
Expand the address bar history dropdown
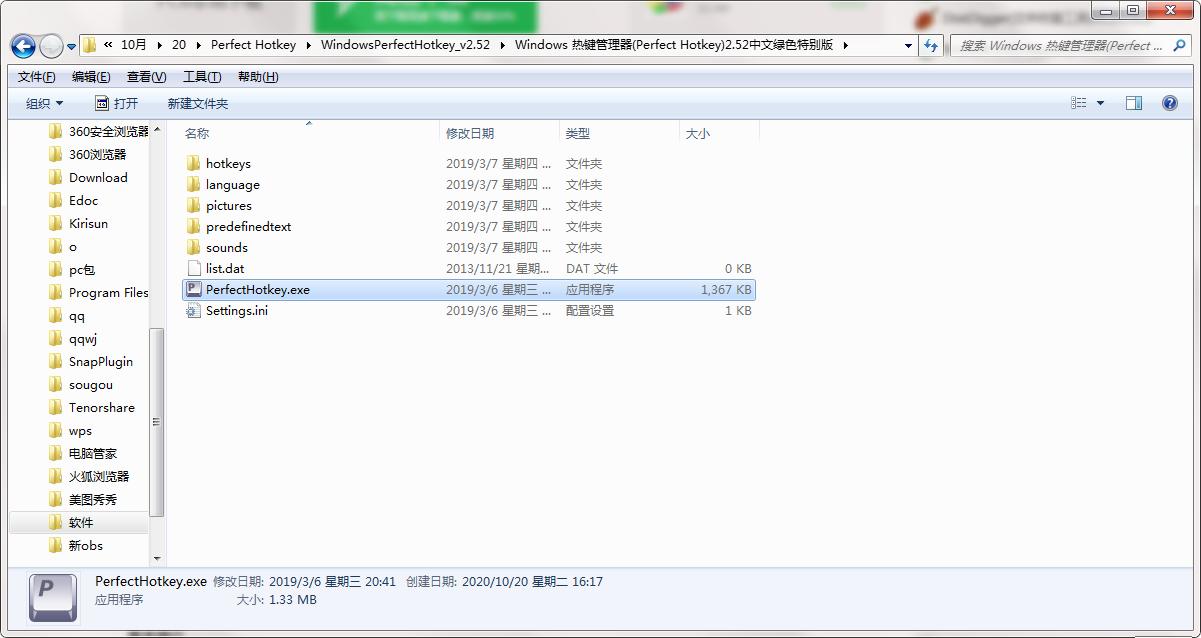[x=908, y=45]
